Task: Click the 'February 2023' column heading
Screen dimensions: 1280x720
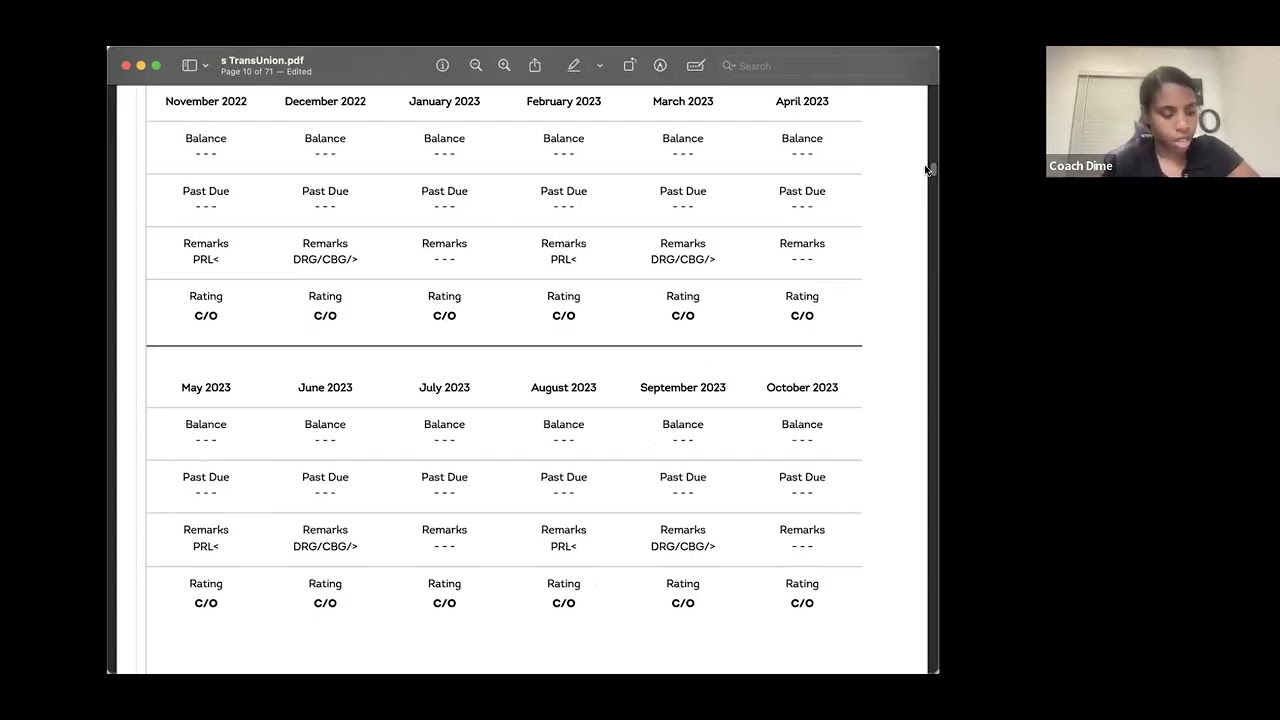Action: click(564, 101)
